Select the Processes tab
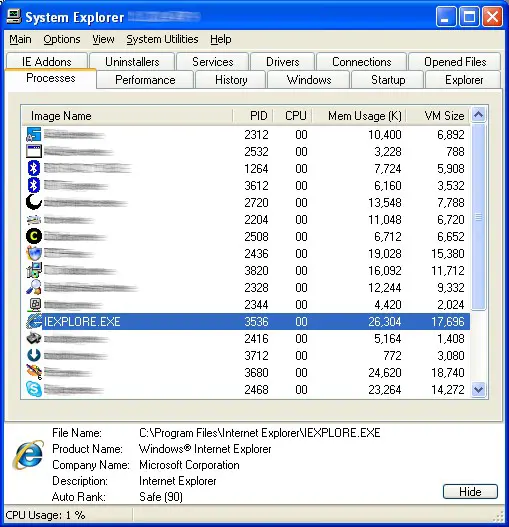 click(x=51, y=78)
